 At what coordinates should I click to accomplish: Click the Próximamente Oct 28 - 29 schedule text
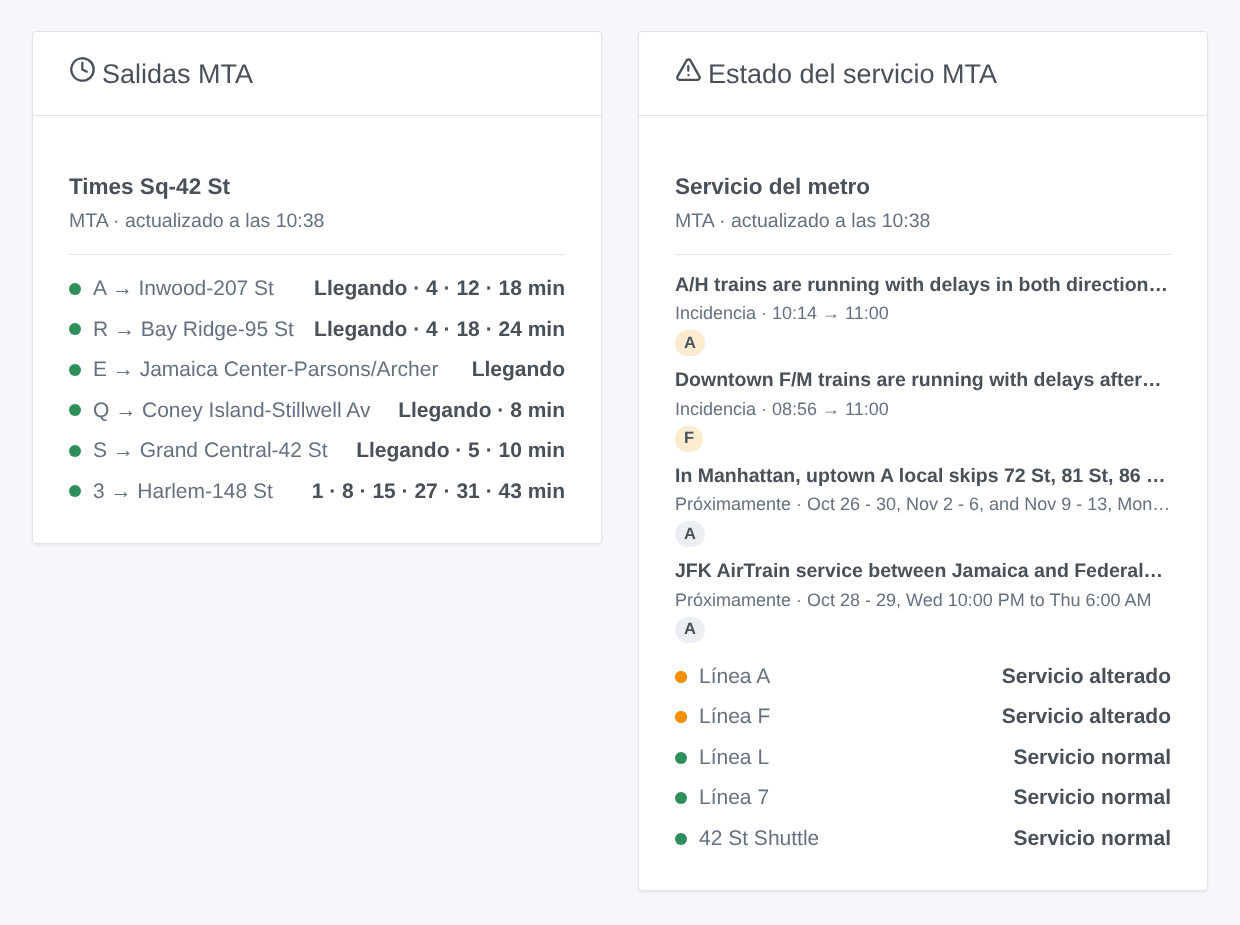click(x=913, y=601)
